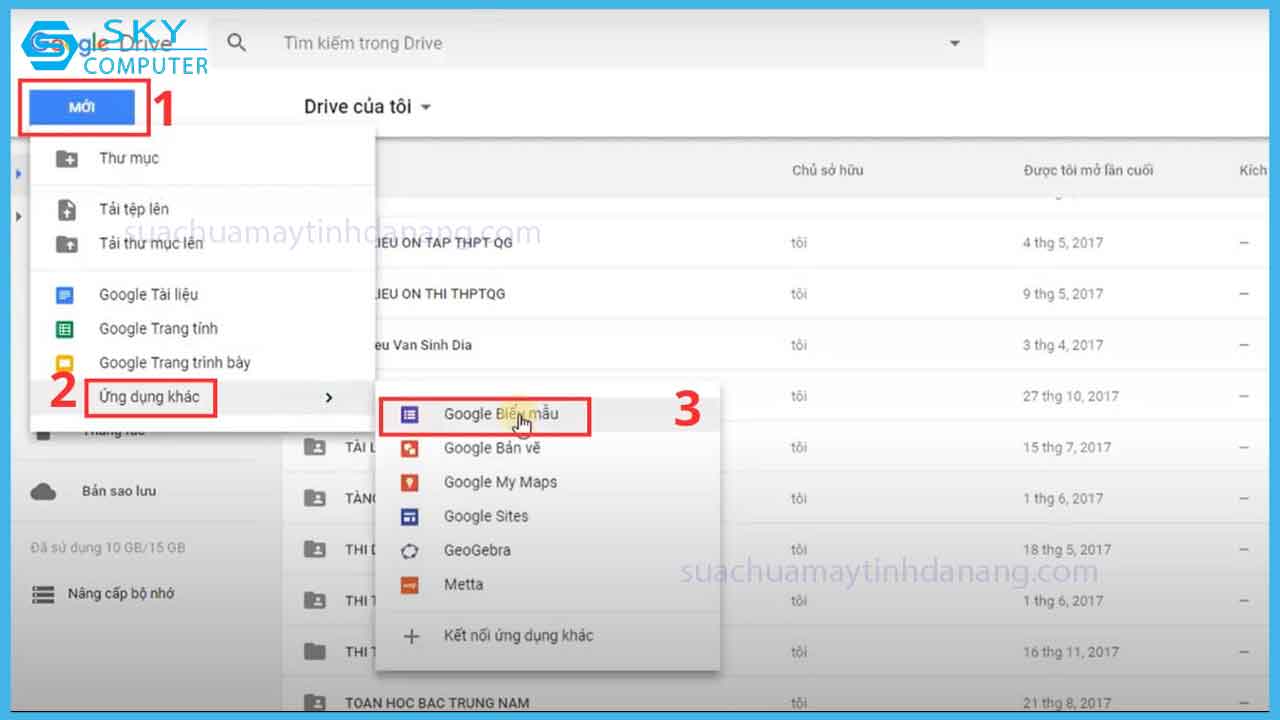Click the cloud backup icon

pyautogui.click(x=43, y=491)
